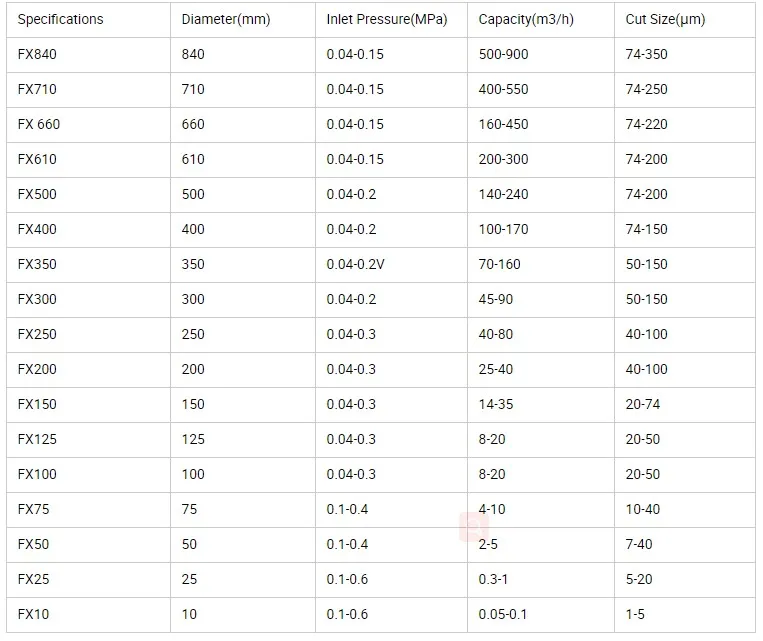The height and width of the screenshot is (641, 763).
Task: Click the FX250 row label
Action: [x=38, y=334]
